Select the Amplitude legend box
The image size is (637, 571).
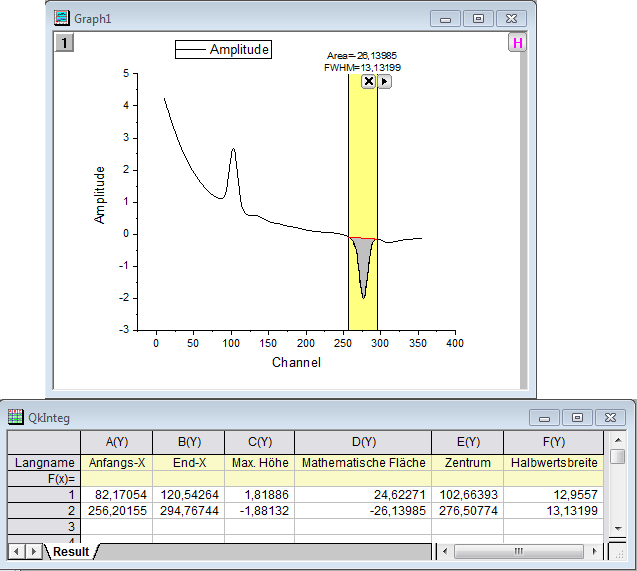(x=223, y=50)
